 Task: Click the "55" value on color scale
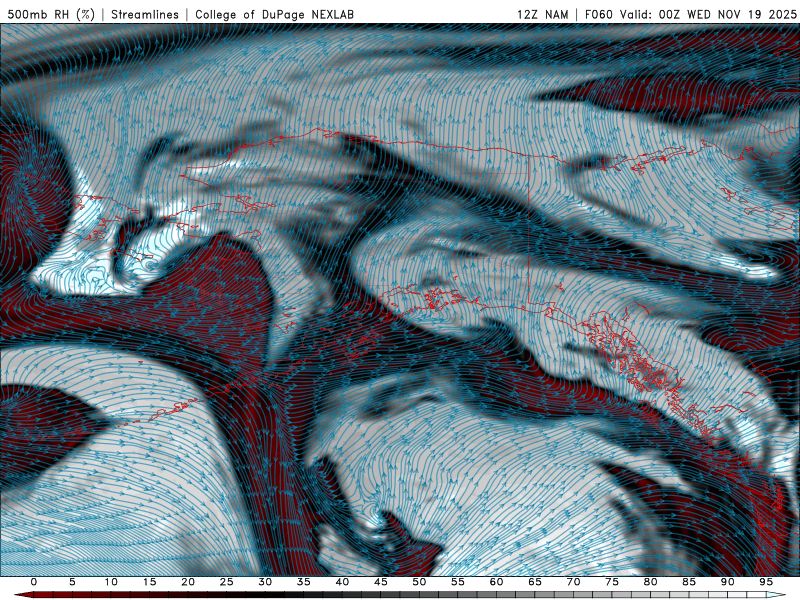[x=458, y=582]
